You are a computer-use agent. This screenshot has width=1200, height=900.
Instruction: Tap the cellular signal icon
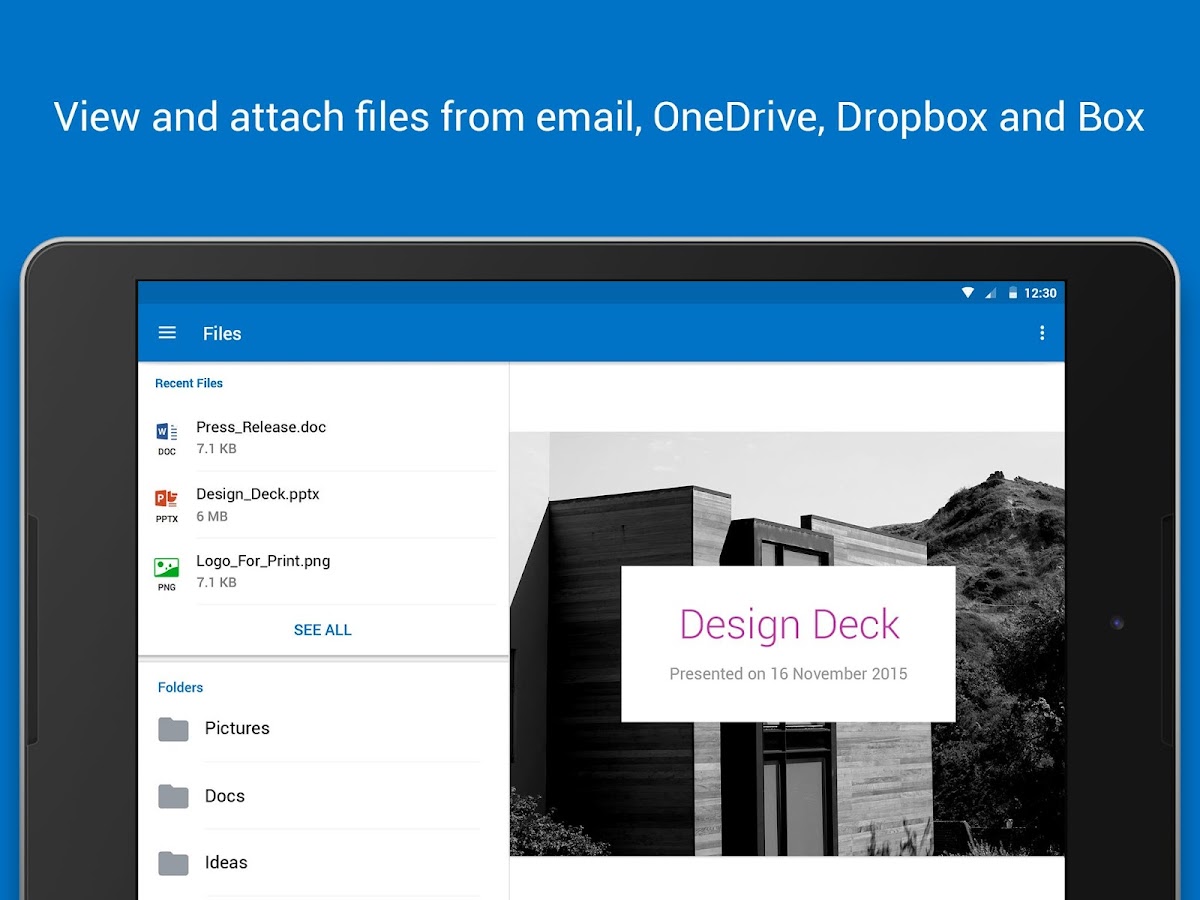tap(990, 292)
